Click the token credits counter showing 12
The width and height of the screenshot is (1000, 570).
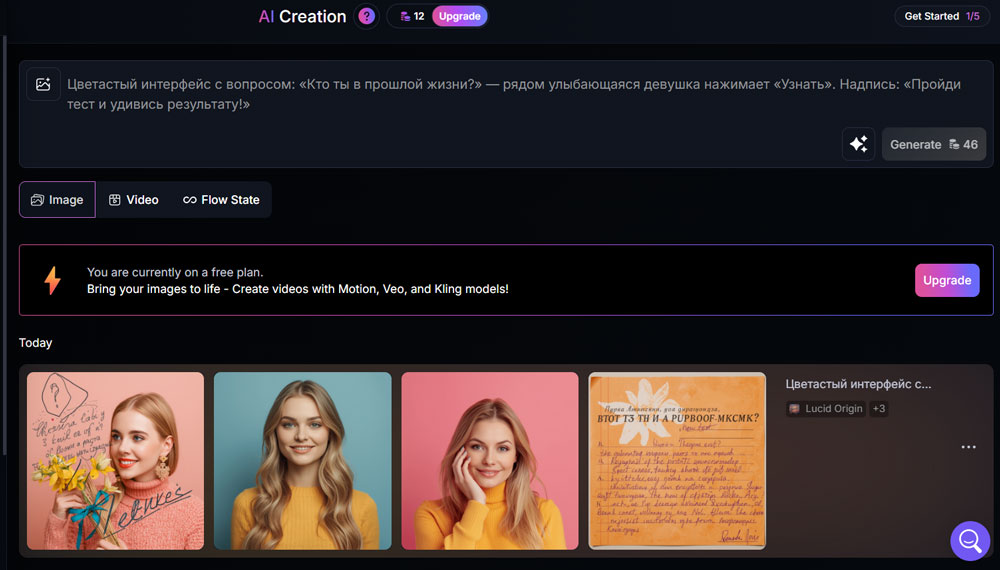click(411, 16)
